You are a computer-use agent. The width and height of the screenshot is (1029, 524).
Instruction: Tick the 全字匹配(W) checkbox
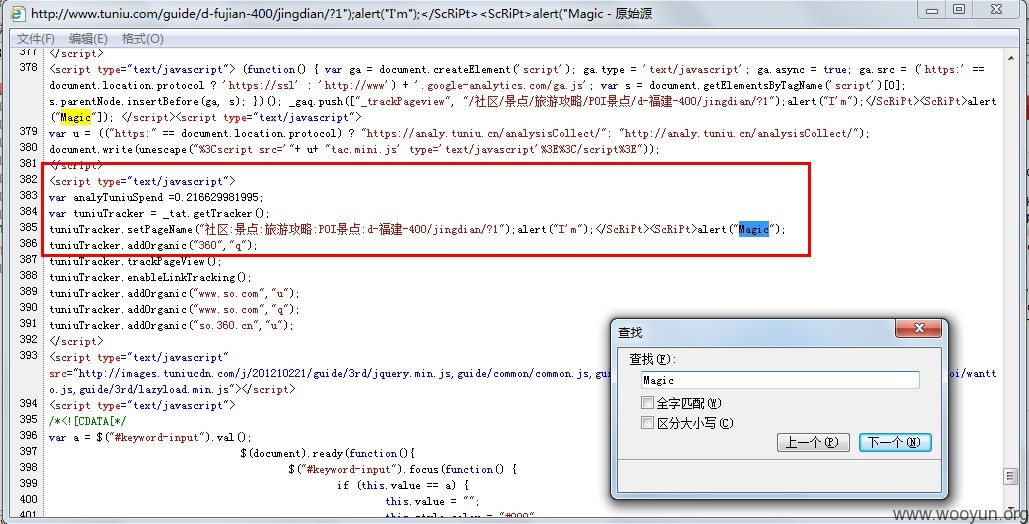click(x=648, y=403)
